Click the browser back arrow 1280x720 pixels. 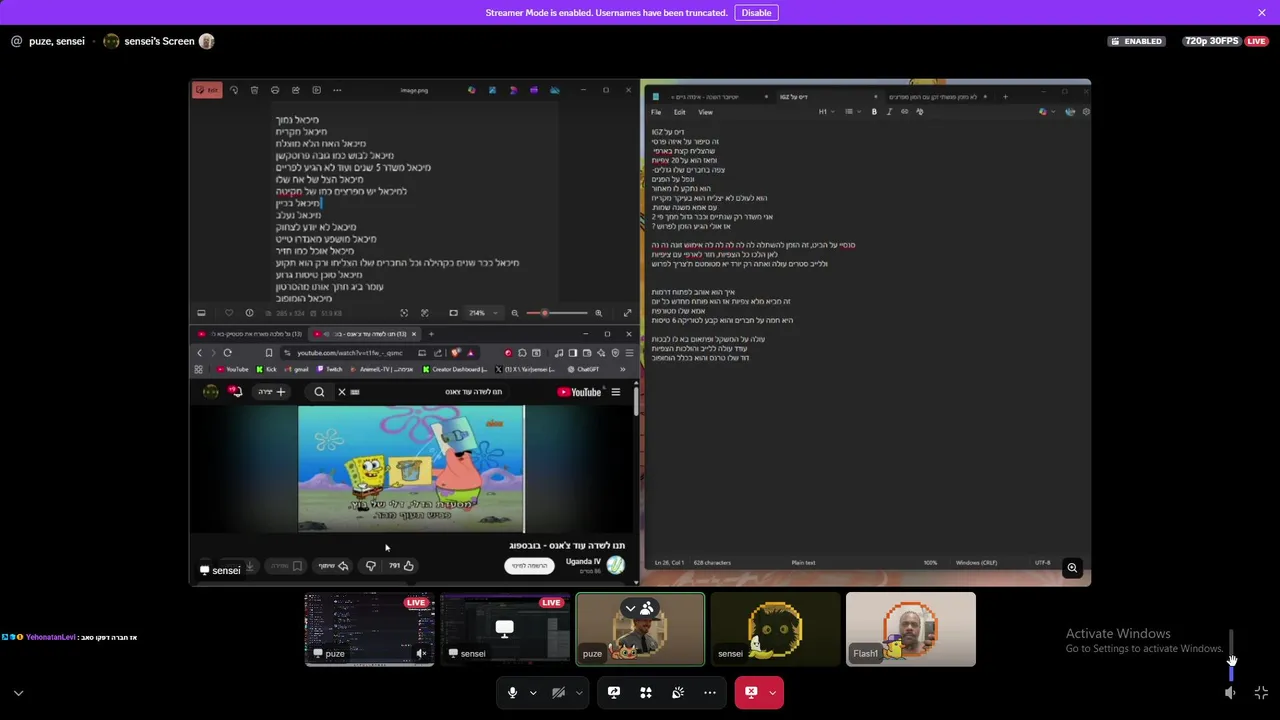[199, 353]
